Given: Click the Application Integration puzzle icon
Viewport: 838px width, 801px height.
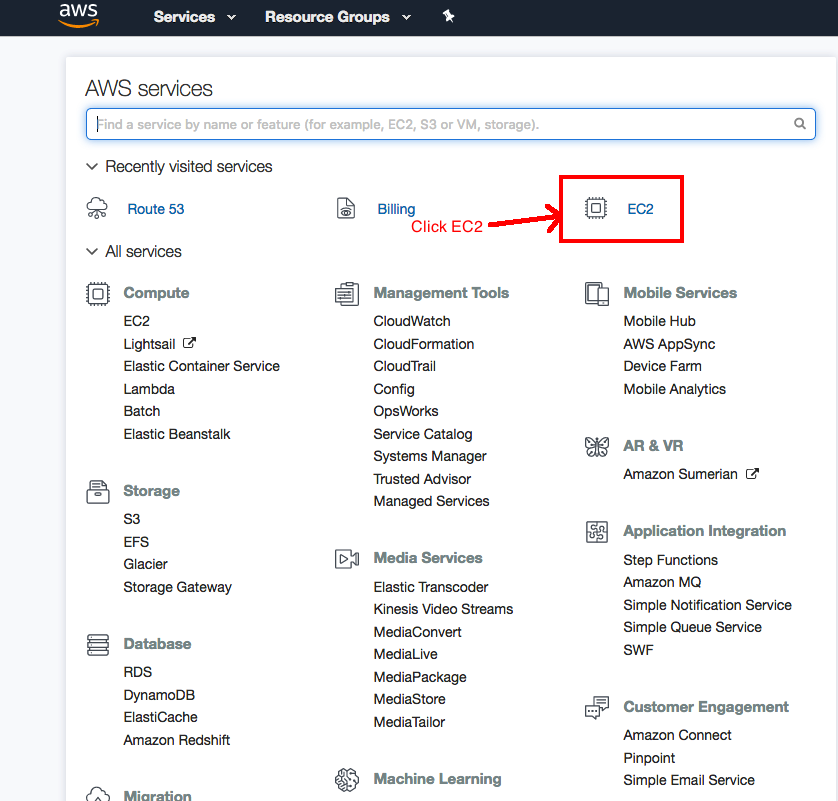Looking at the screenshot, I should coord(597,532).
